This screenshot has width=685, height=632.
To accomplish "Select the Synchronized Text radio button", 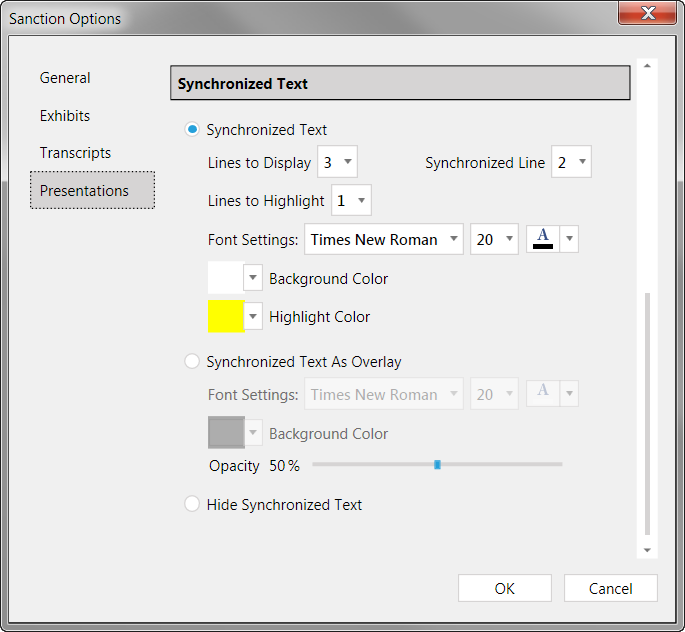I will (192, 130).
